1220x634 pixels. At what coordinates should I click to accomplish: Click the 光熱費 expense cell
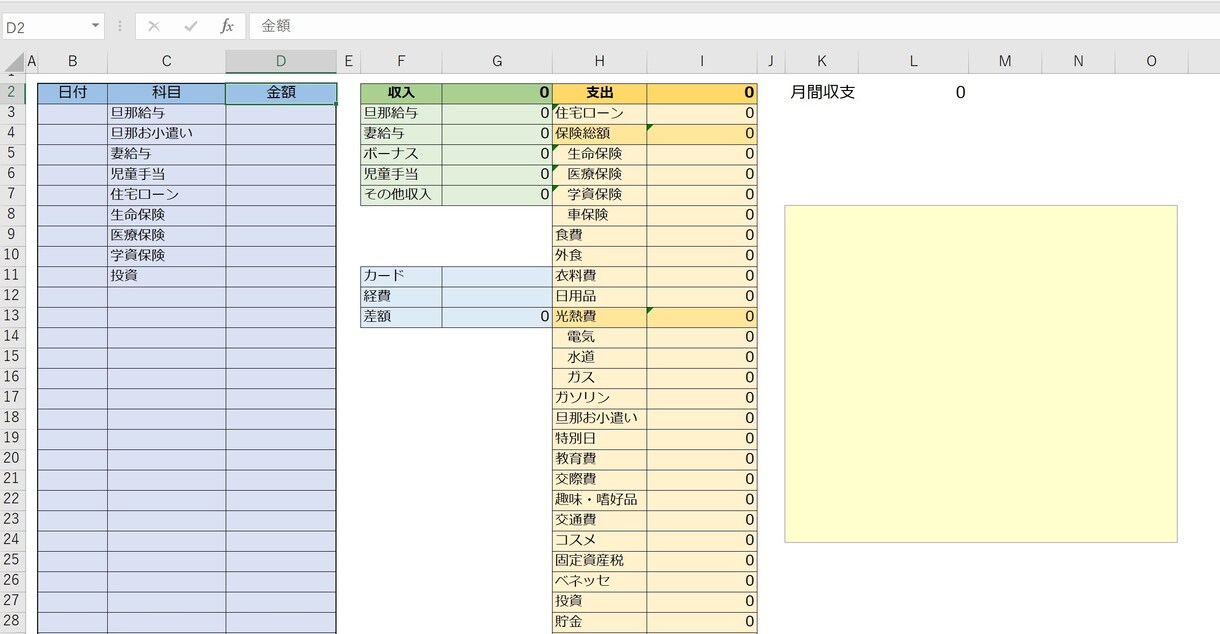(599, 317)
